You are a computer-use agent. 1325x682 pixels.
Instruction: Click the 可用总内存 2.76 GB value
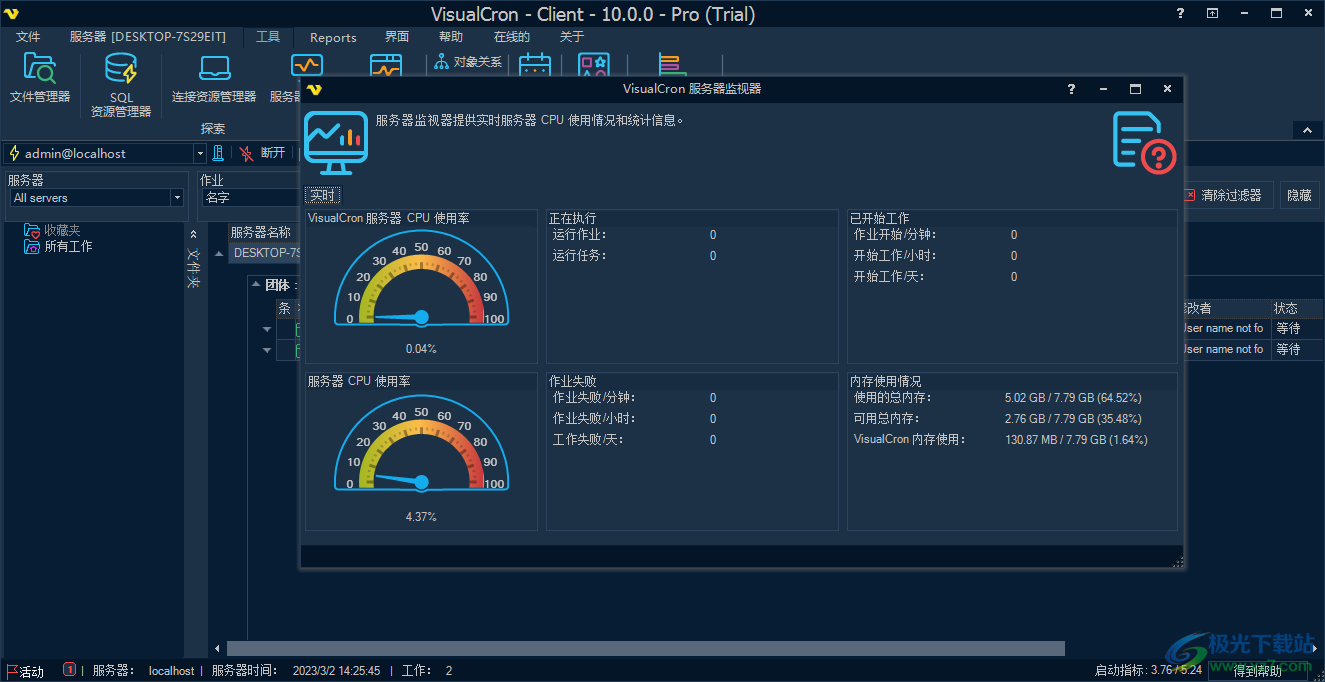pyautogui.click(x=1073, y=419)
